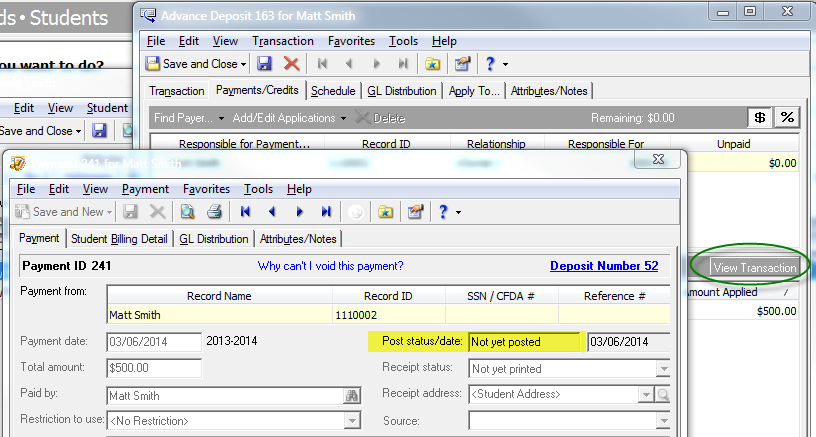Click the print preview magnifier icon

[x=187, y=212]
